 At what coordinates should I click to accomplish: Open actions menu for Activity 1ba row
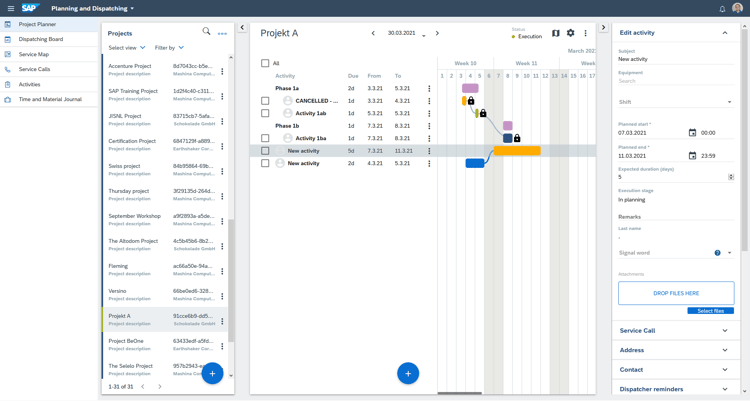click(429, 138)
